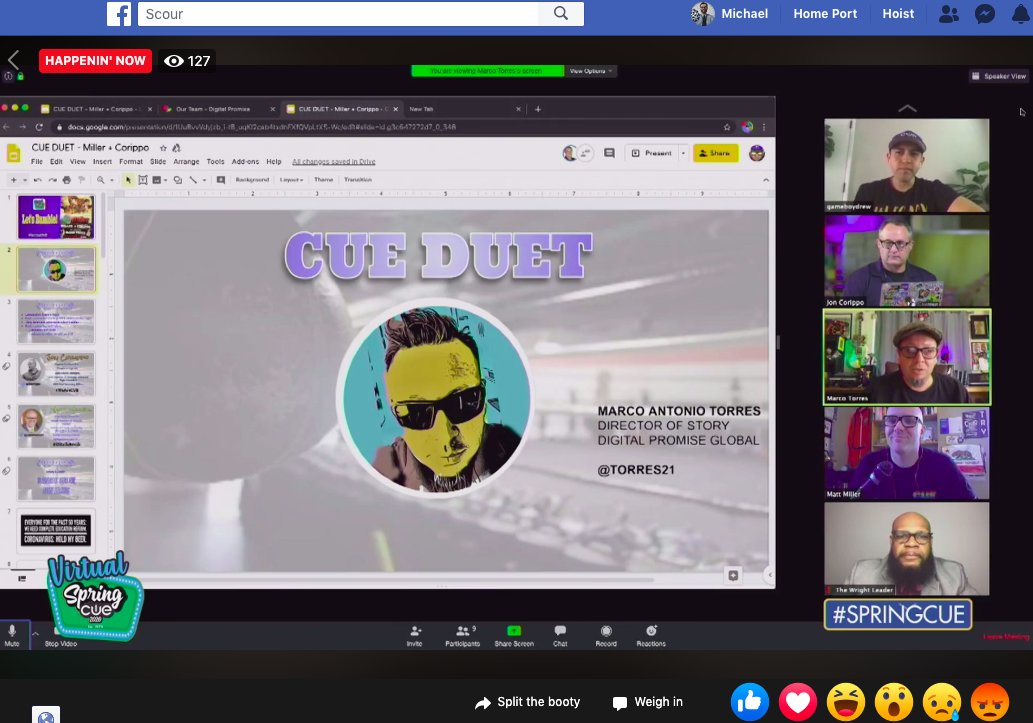Star the CUE DUET document title

163,148
